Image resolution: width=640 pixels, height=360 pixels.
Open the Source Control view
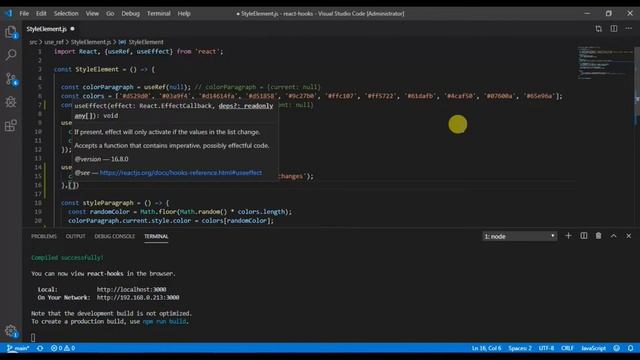11,78
